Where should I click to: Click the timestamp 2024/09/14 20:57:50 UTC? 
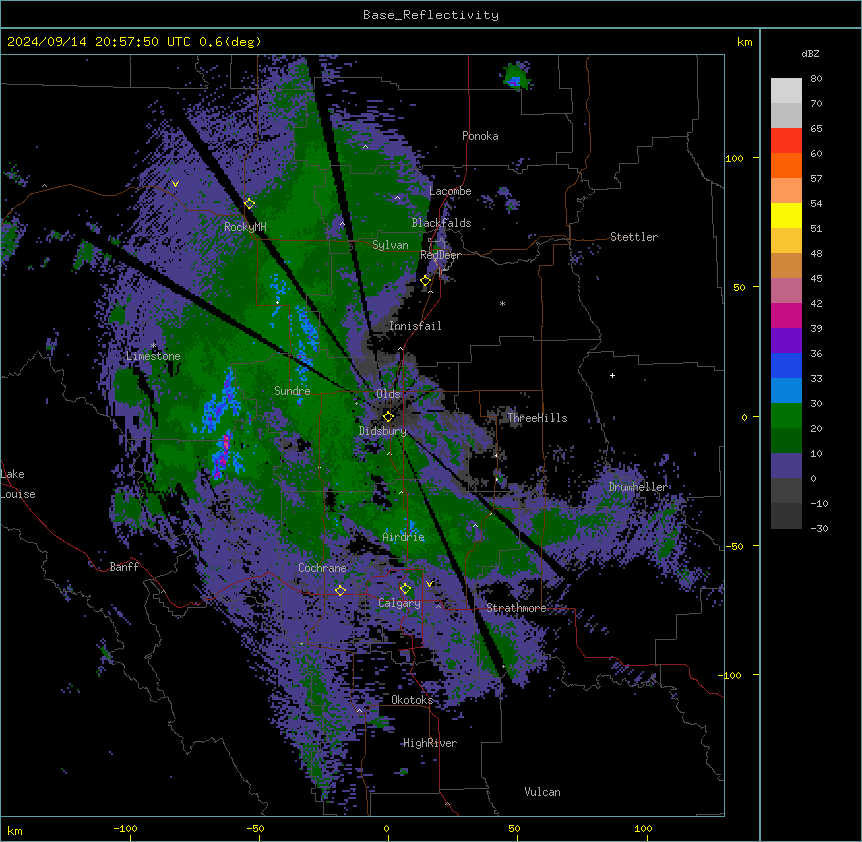coord(98,42)
